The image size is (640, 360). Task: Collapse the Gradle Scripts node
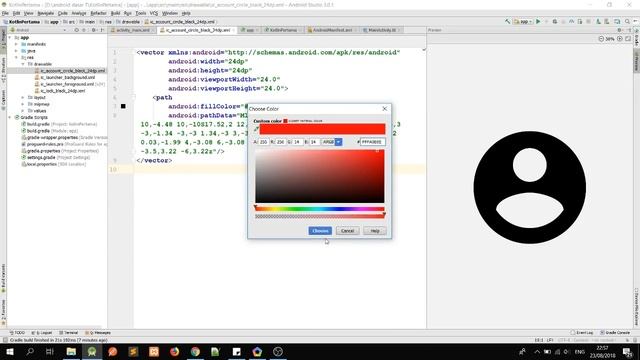point(10,118)
